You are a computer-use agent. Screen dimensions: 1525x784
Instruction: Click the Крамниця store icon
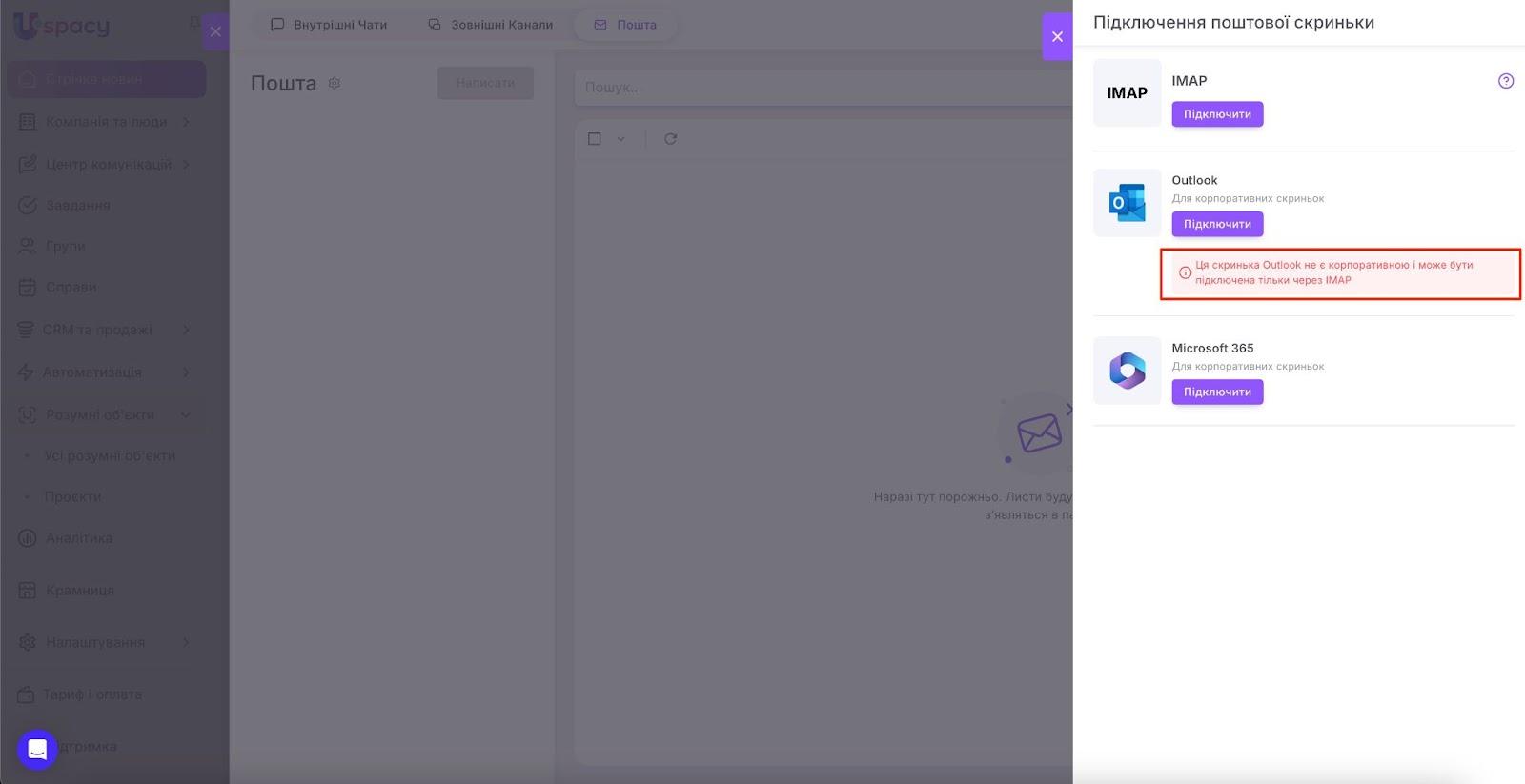pos(28,591)
